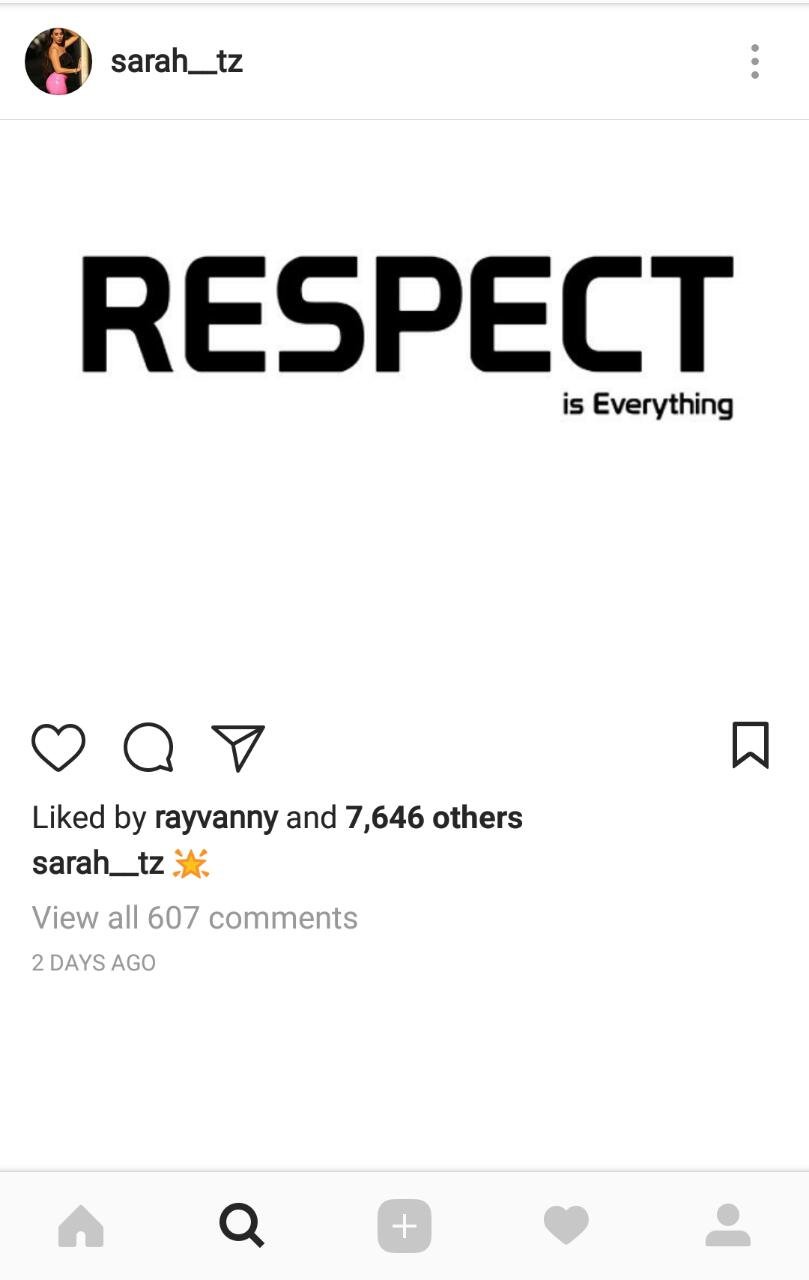
Task: Expand View all 607 comments
Action: 195,918
